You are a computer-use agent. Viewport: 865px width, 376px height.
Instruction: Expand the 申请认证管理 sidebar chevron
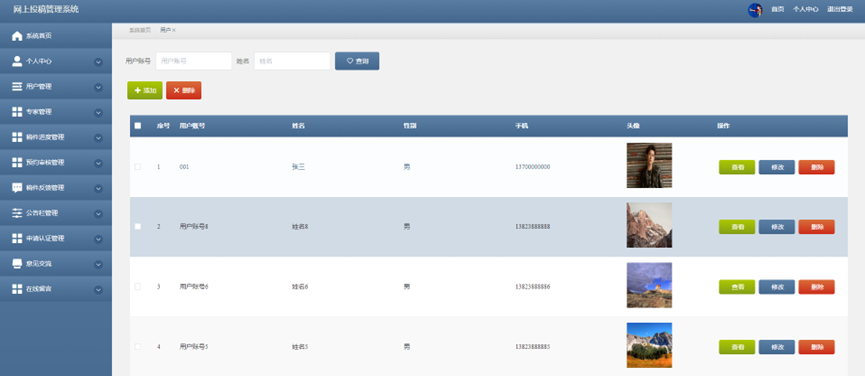99,239
